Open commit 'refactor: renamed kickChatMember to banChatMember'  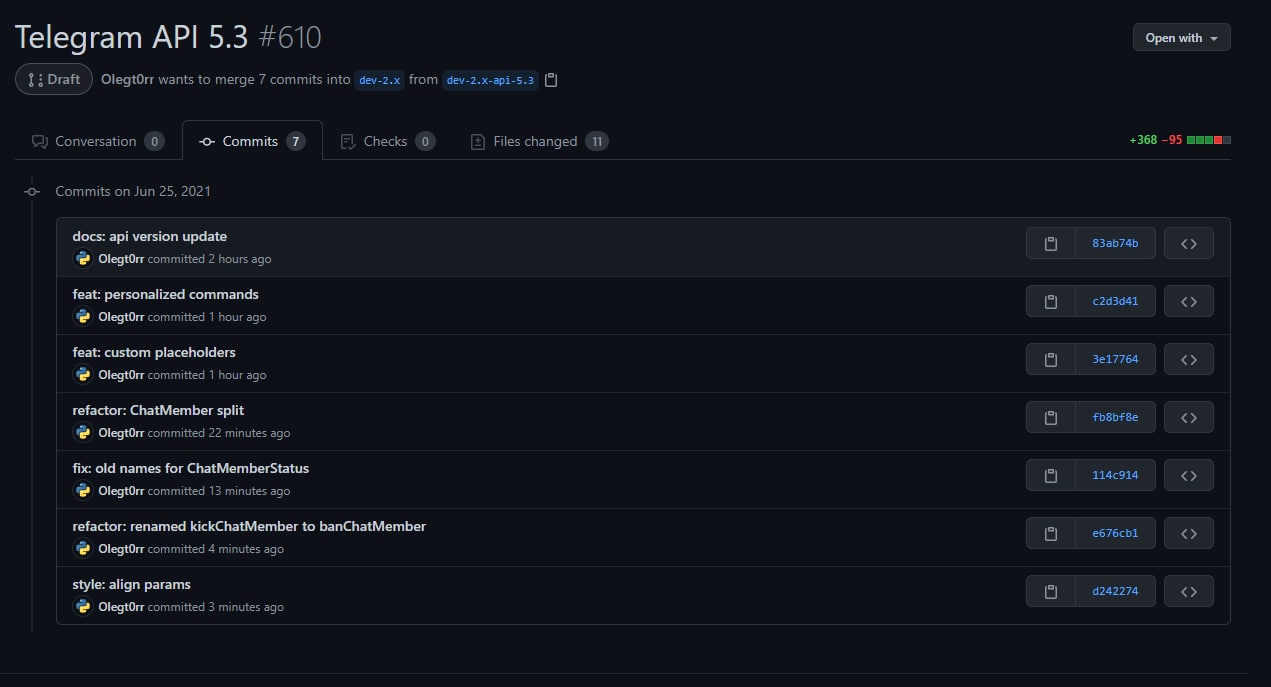(250, 527)
